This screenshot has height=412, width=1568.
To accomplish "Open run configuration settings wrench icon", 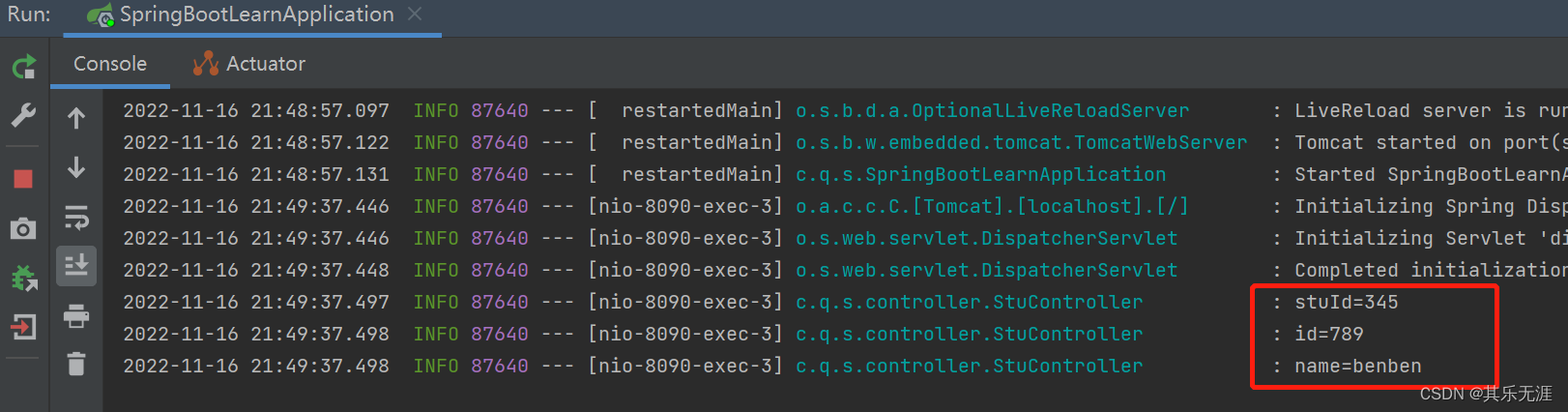I will [x=24, y=116].
